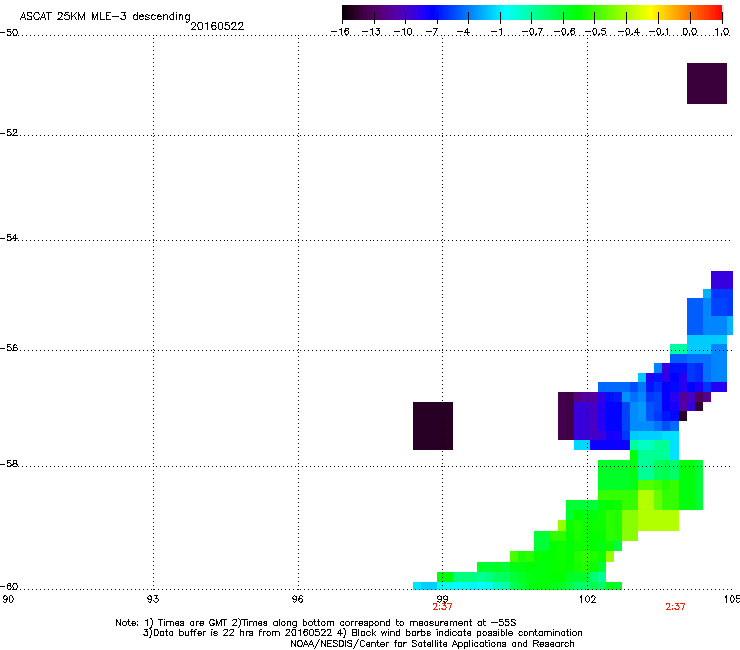Screen dimensions: 740x650
Task: Click the "99" longitude axis label
Action: point(442,599)
